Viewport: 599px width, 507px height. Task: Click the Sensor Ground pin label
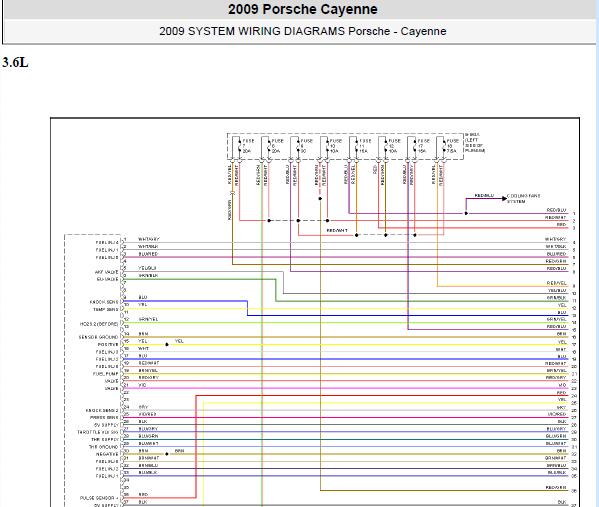pos(98,337)
